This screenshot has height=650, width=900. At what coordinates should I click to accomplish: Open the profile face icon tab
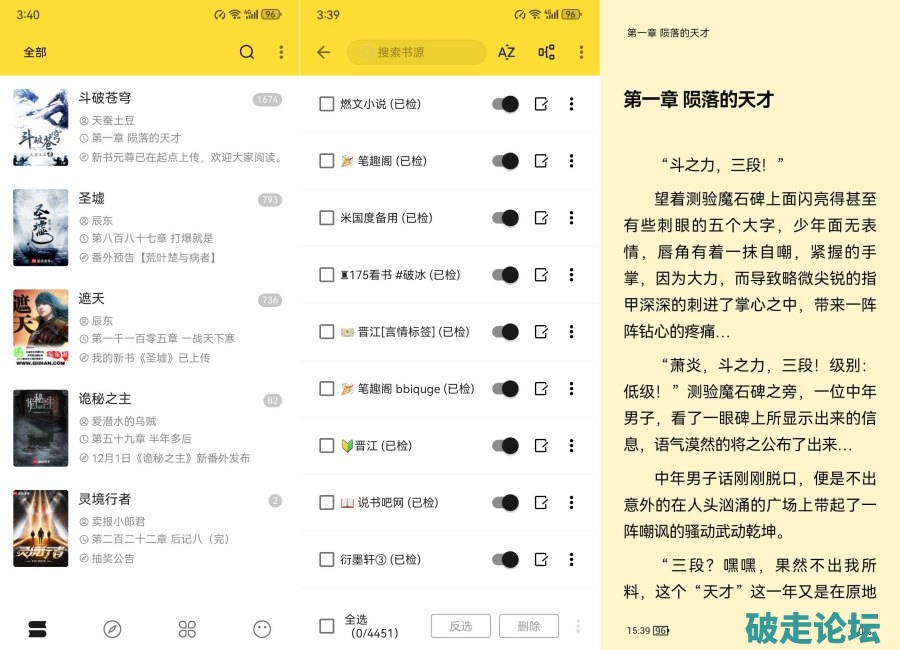click(262, 629)
